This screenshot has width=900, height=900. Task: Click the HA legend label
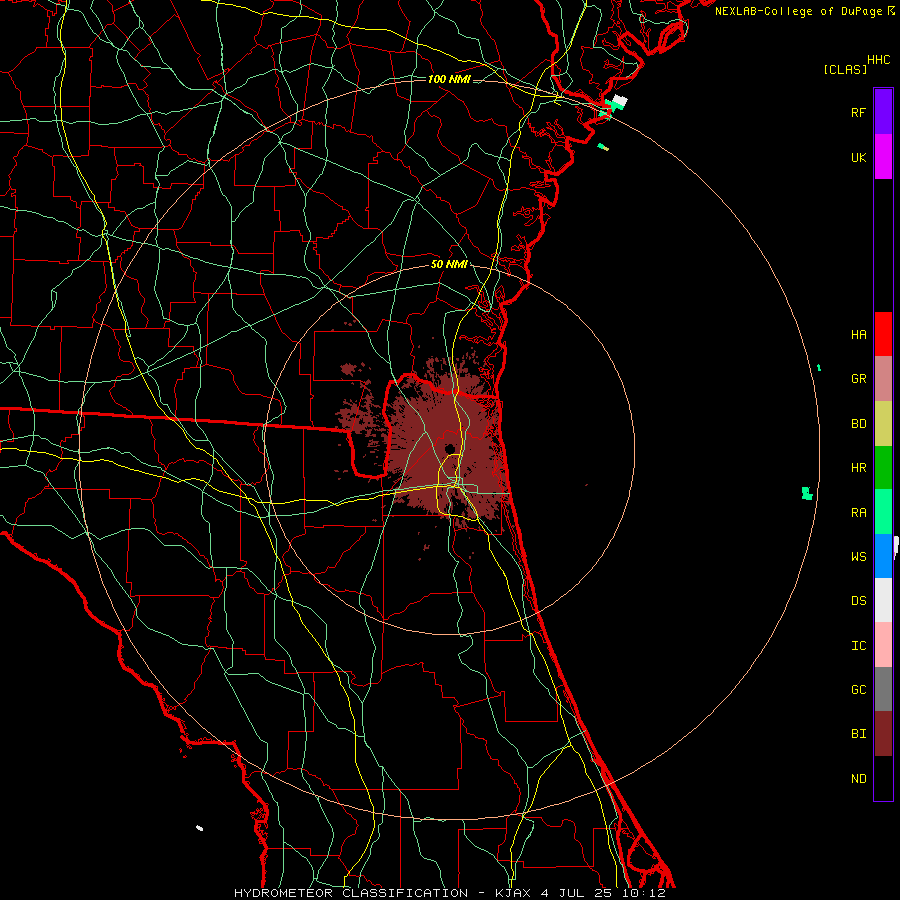858,335
